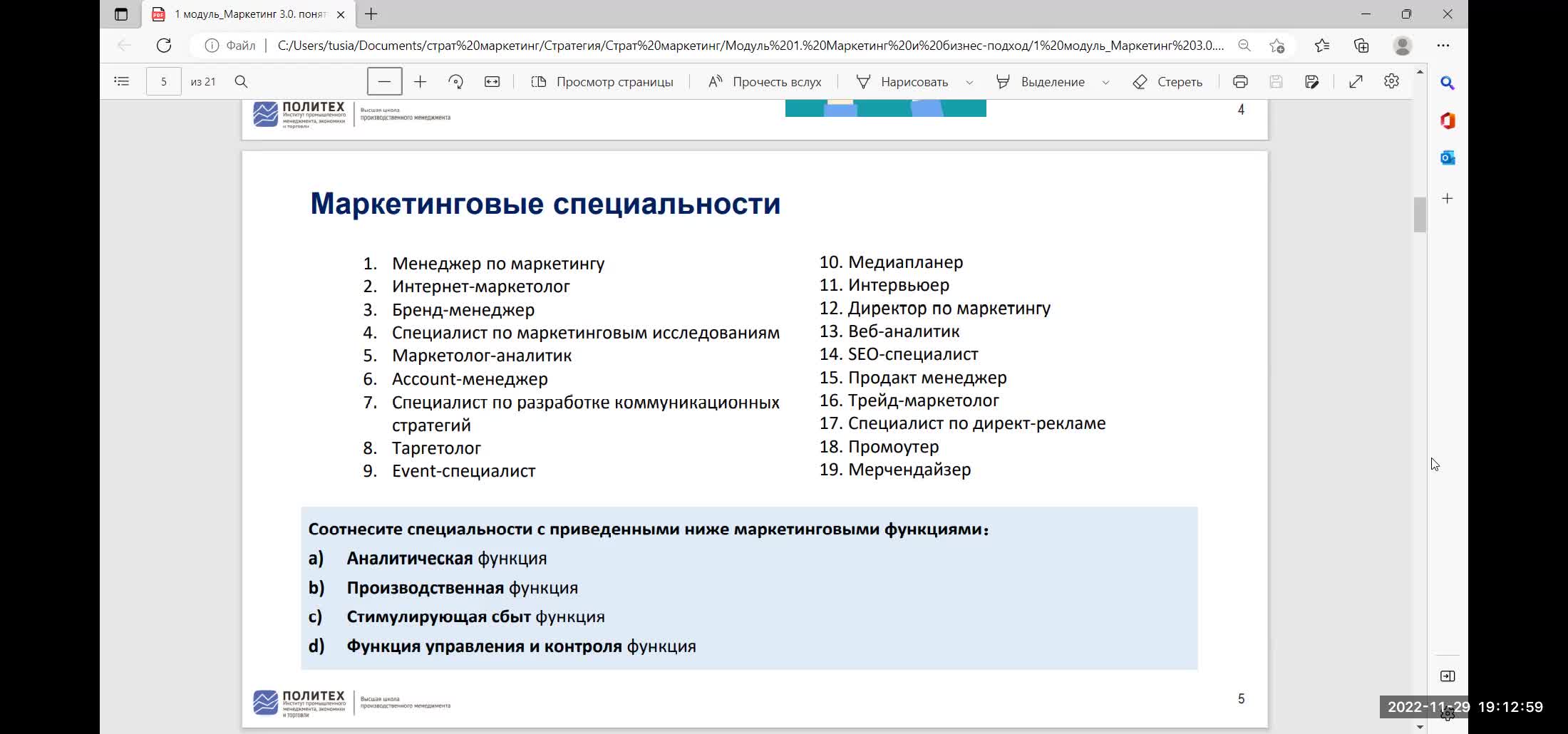Zoom in the PDF view
The image size is (1568, 734).
pyautogui.click(x=421, y=82)
